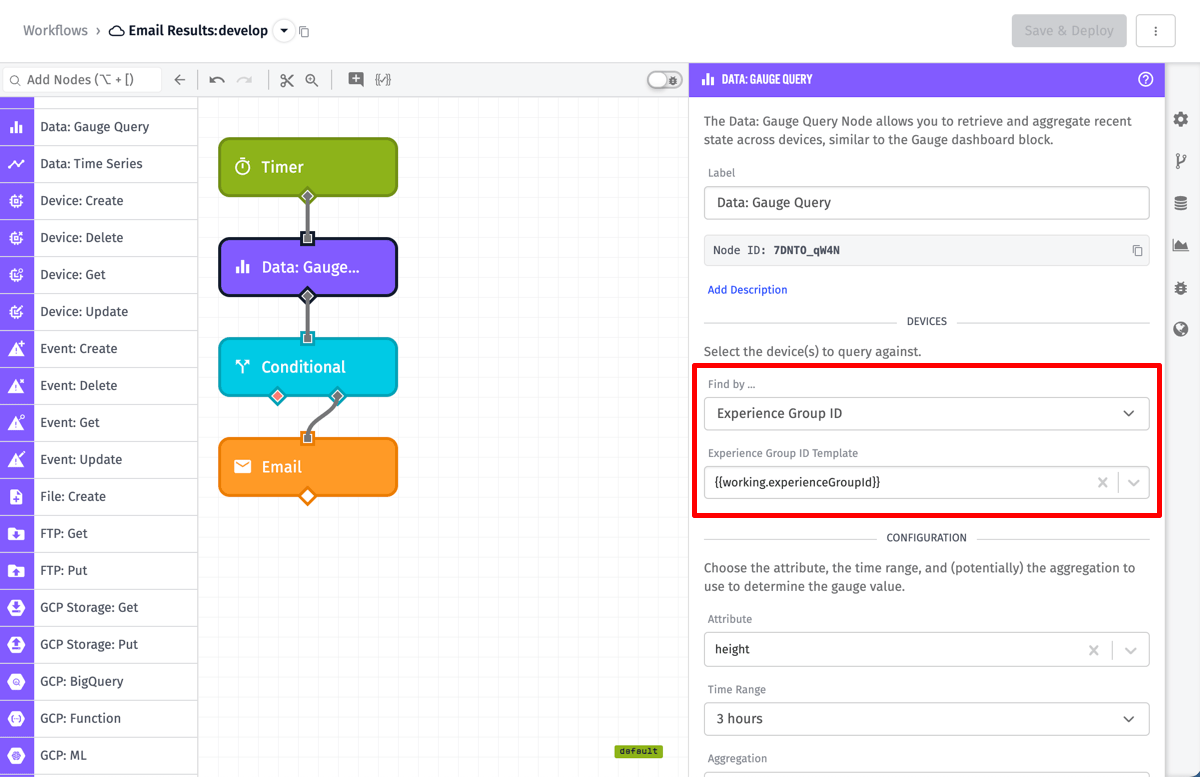The width and height of the screenshot is (1200, 777).
Task: Add the GCP: BigQuery node icon
Action: [16, 682]
